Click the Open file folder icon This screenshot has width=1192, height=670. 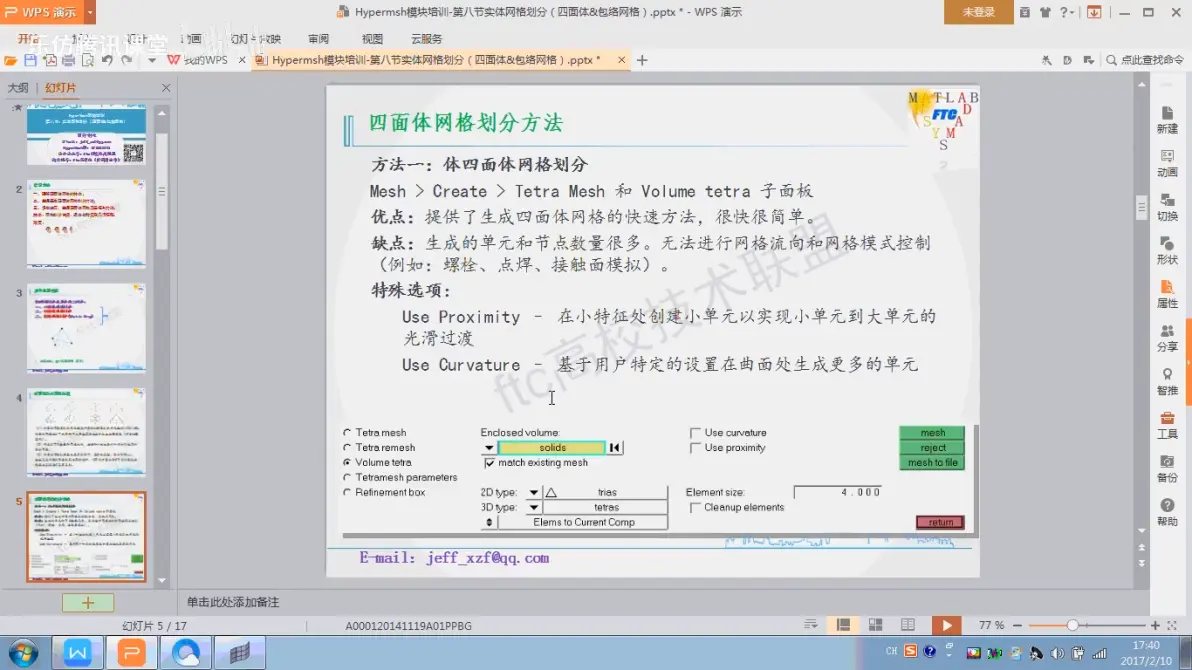click(11, 60)
